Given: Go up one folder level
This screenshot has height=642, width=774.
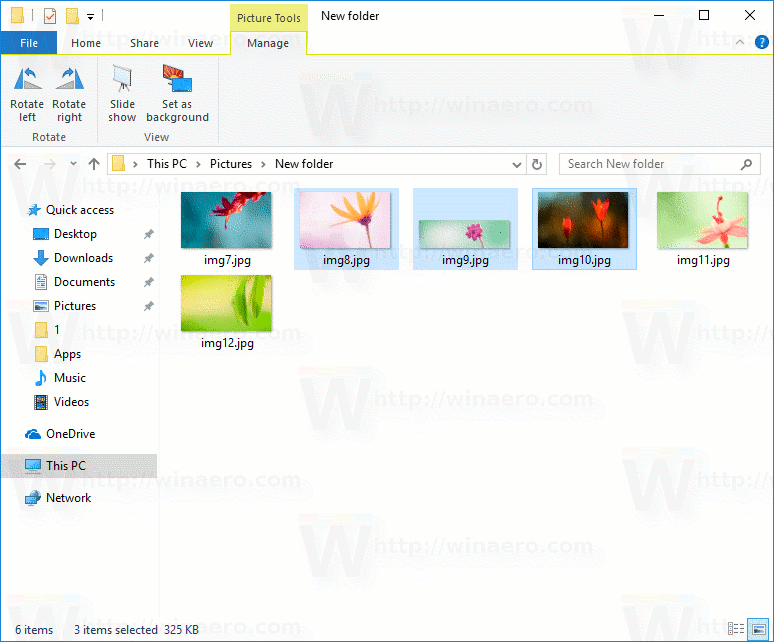Looking at the screenshot, I should 94,164.
